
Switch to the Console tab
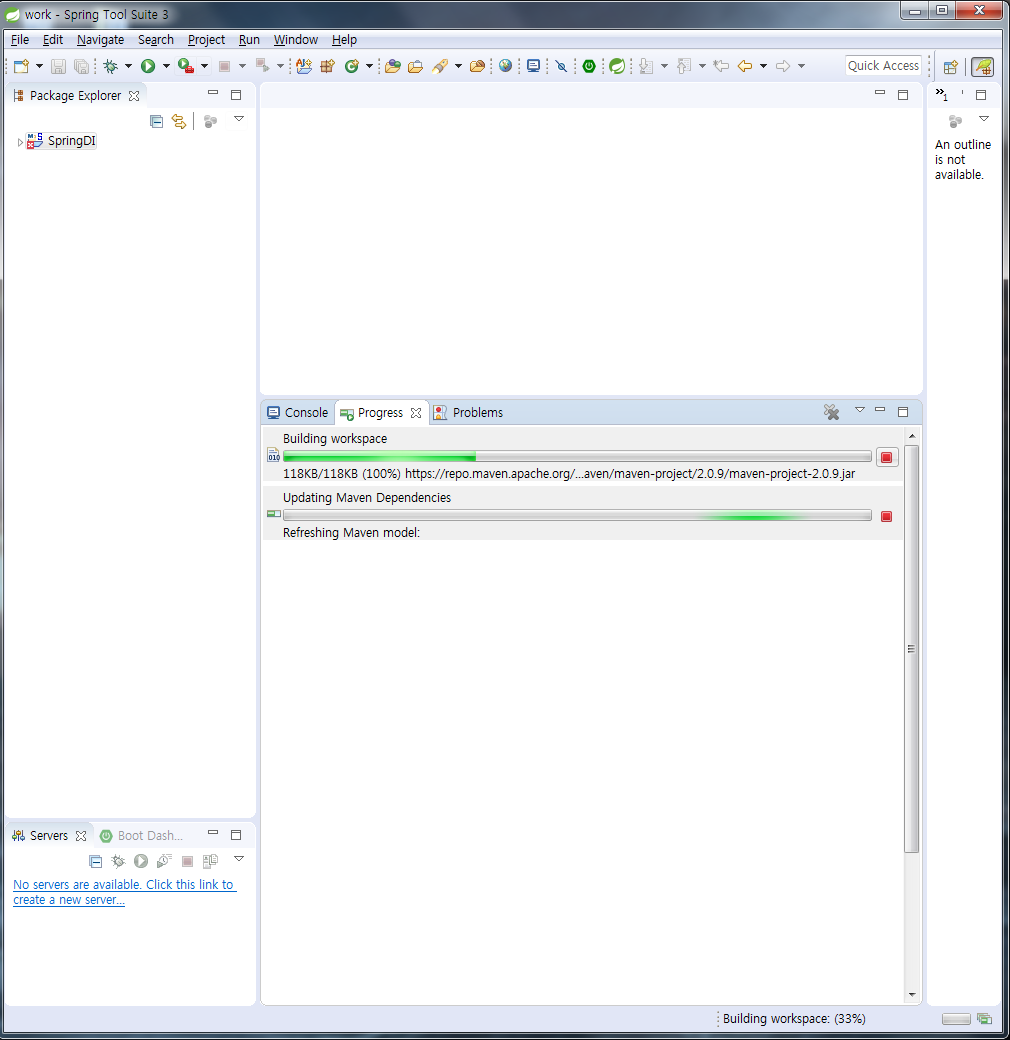(x=298, y=413)
